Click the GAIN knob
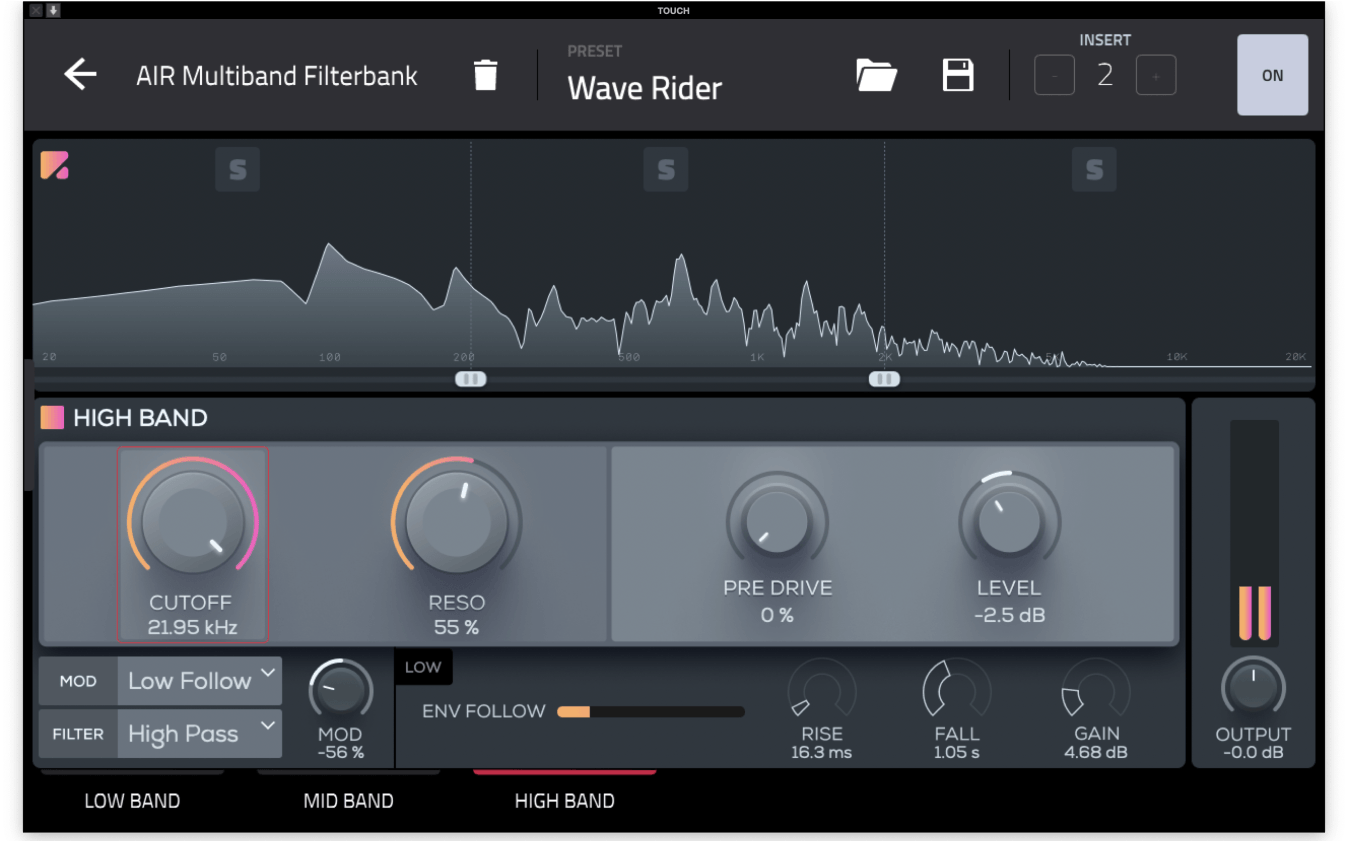The height and width of the screenshot is (841, 1348). click(x=1096, y=691)
